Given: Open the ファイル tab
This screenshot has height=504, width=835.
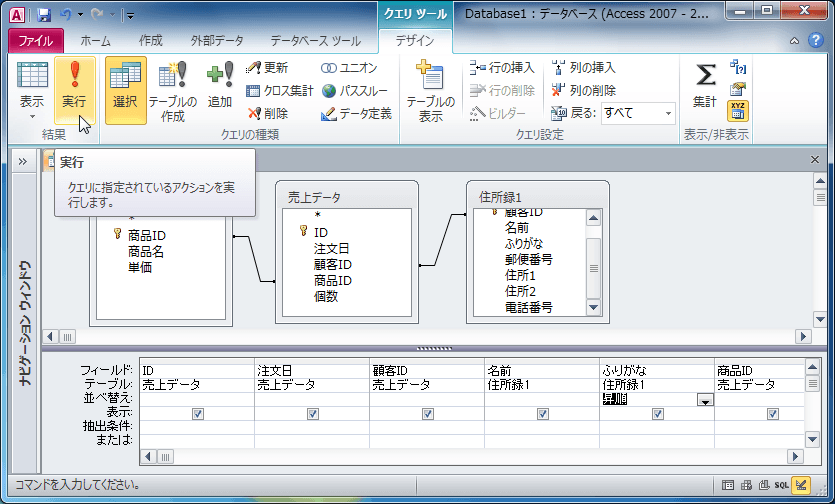Looking at the screenshot, I should 36,40.
